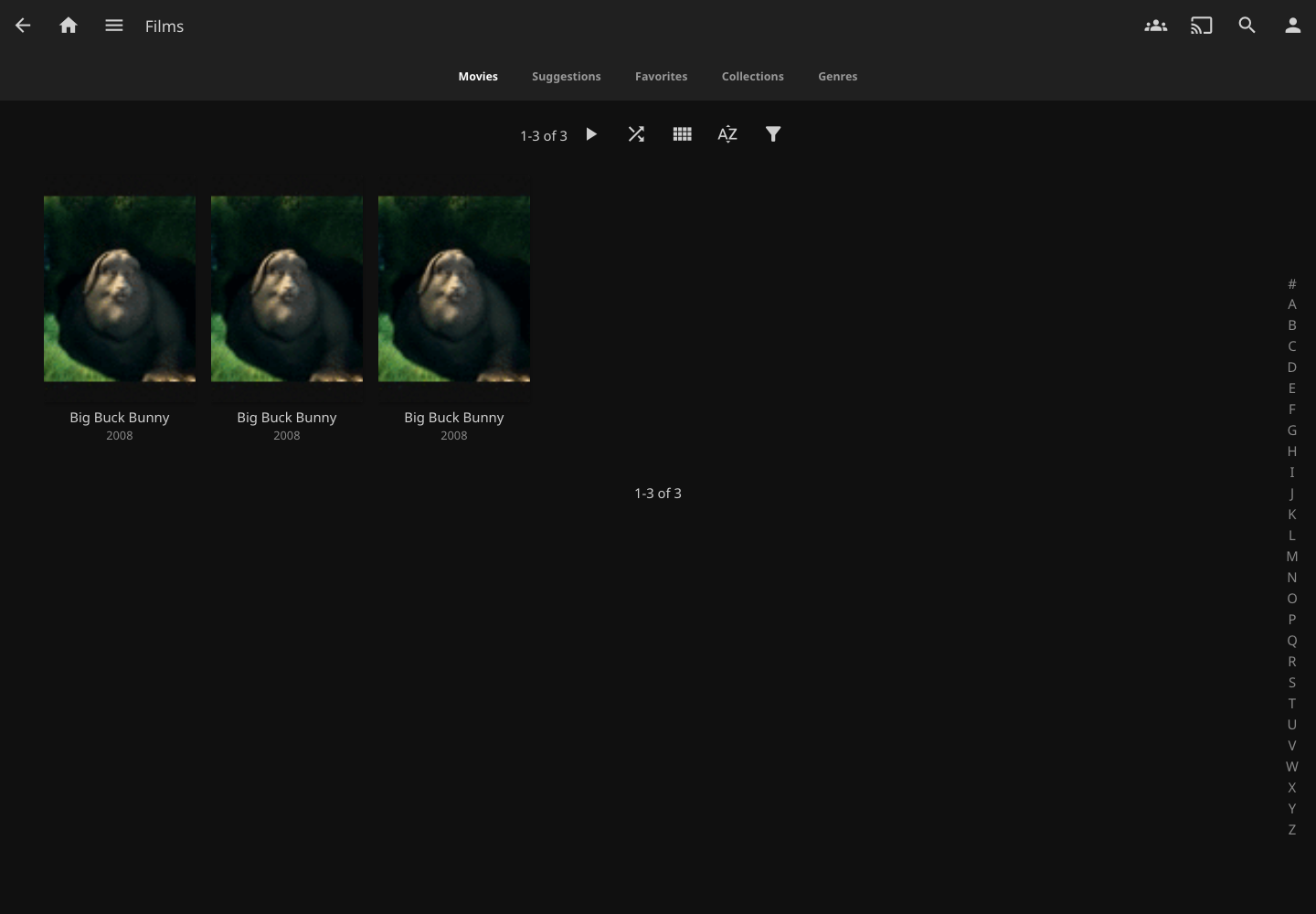Select letter X in the alphabet picker
The image size is (1316, 914).
click(x=1292, y=787)
